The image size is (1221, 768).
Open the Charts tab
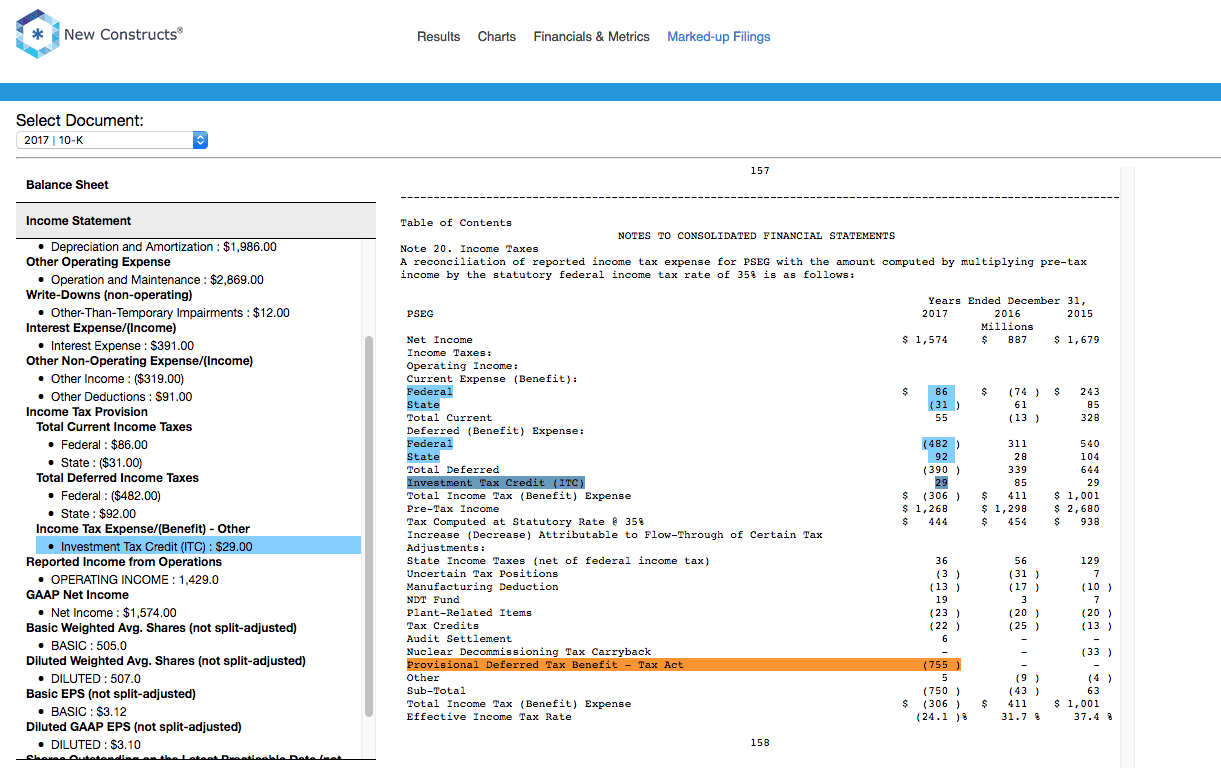(497, 37)
